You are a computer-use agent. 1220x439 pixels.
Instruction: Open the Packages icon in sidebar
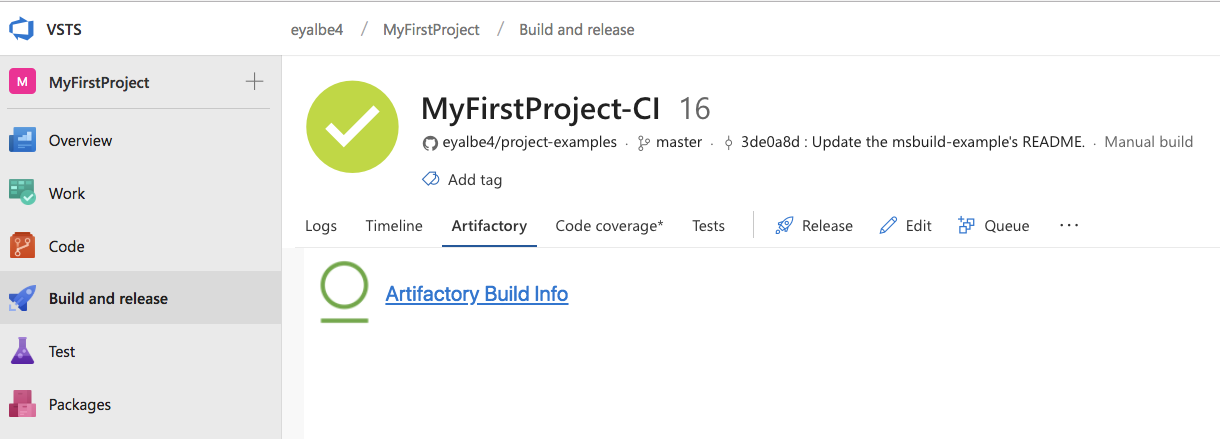[x=22, y=404]
